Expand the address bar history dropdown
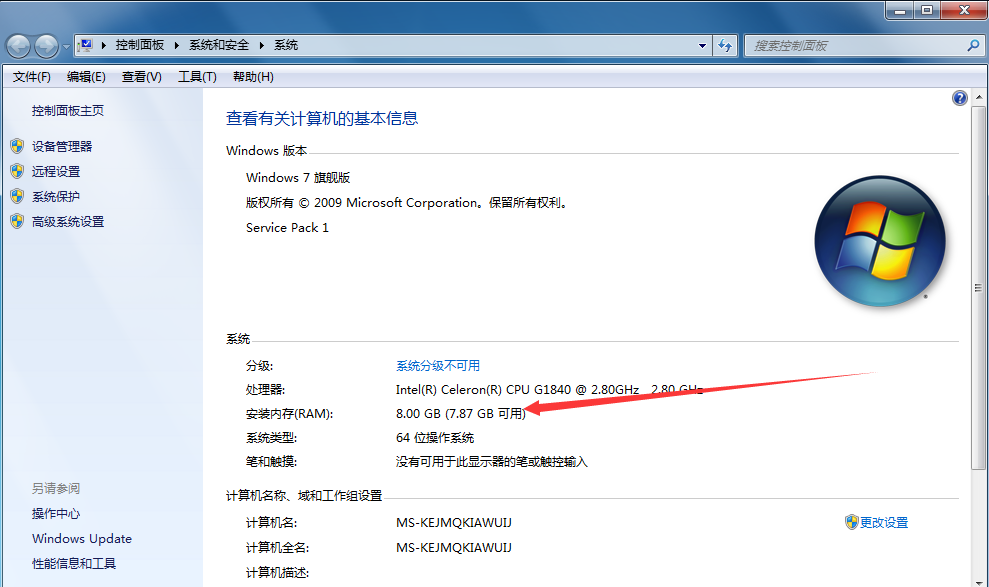This screenshot has width=989, height=587. [702, 45]
